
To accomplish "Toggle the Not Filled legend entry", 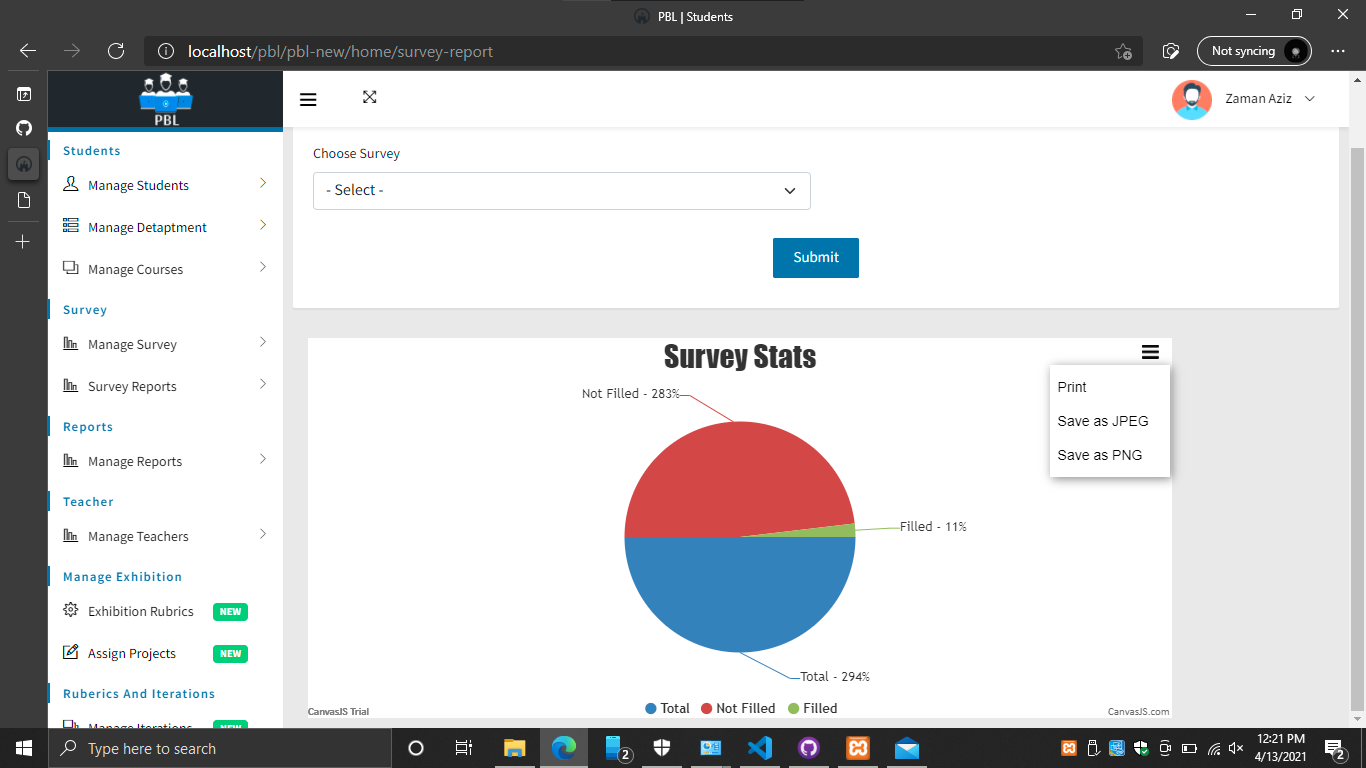I will pyautogui.click(x=738, y=708).
